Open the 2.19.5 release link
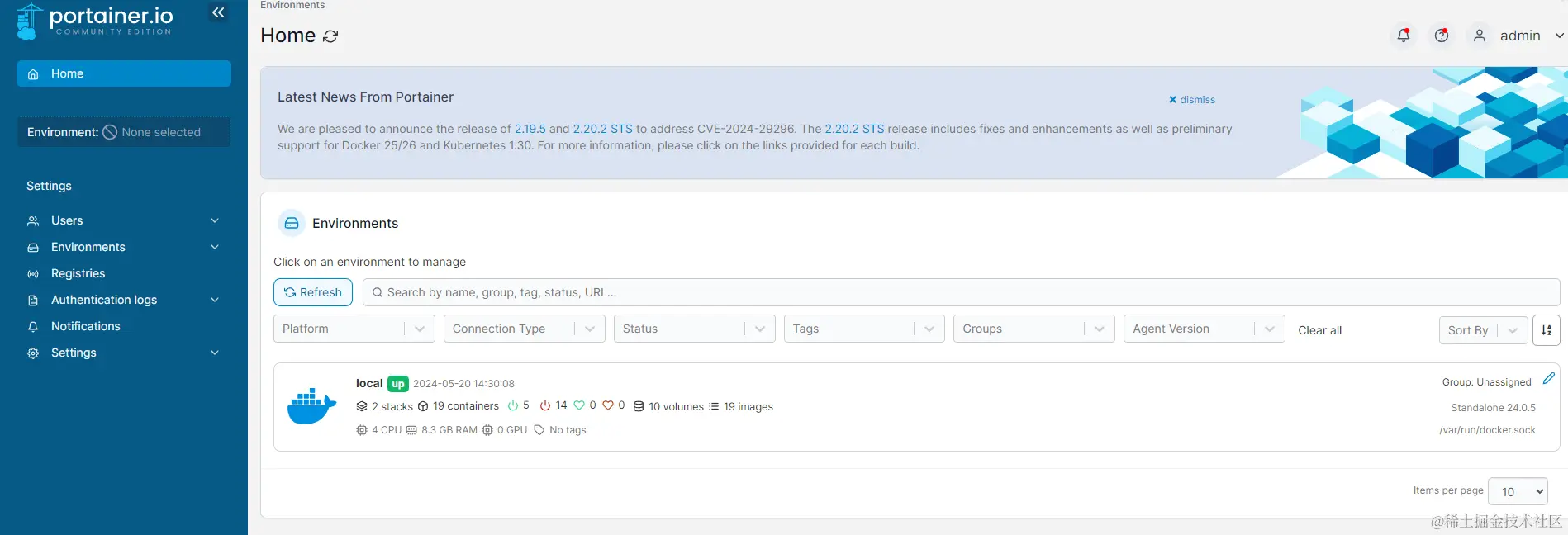The width and height of the screenshot is (1568, 535). [530, 129]
